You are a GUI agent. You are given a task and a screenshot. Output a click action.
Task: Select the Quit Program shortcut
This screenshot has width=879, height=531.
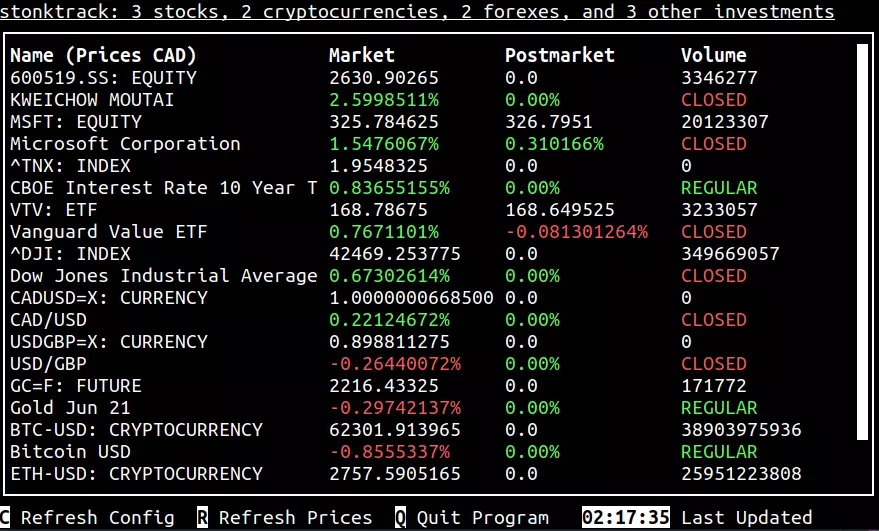(472, 517)
